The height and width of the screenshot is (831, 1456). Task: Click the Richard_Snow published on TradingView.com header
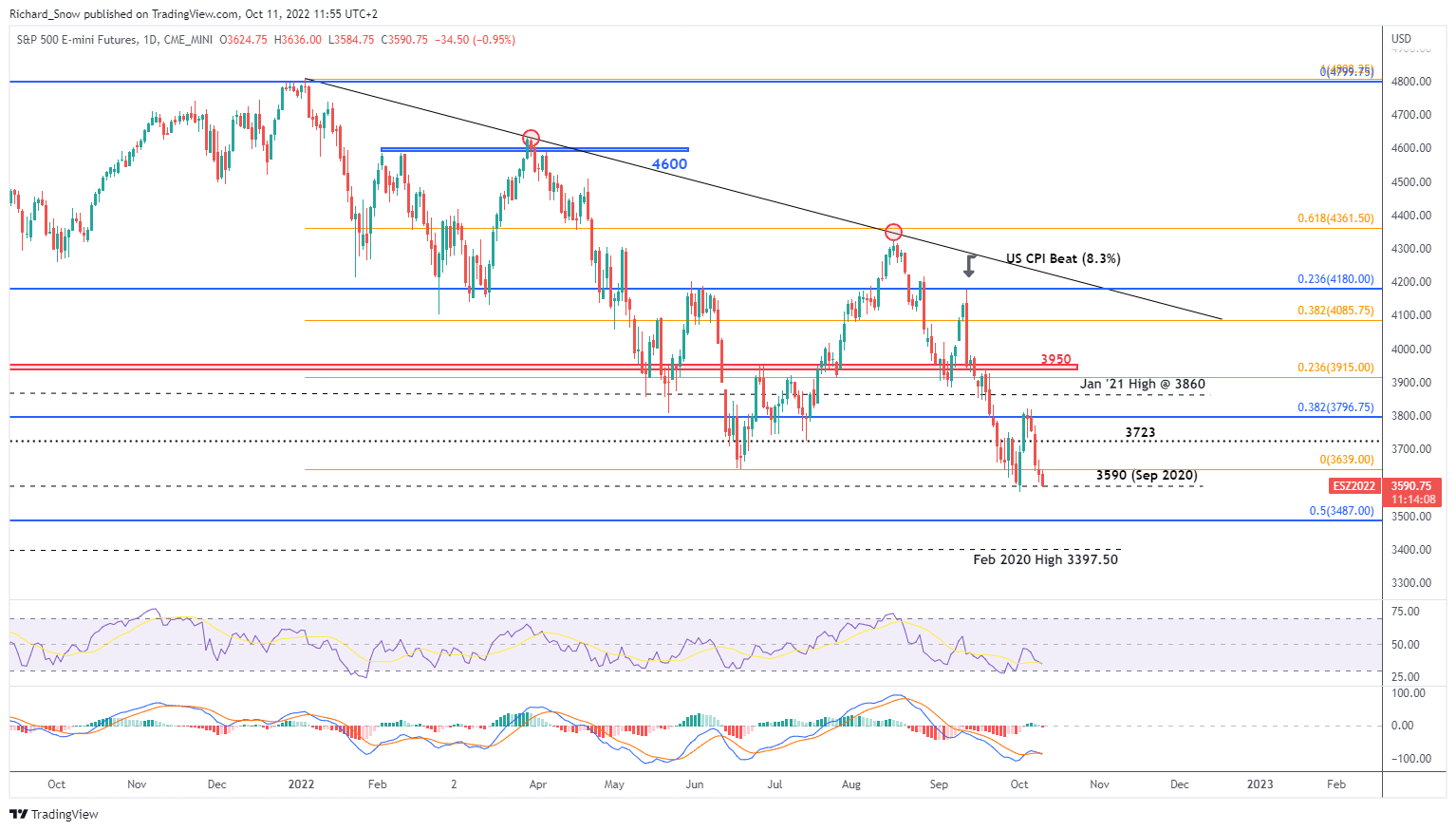[x=193, y=14]
